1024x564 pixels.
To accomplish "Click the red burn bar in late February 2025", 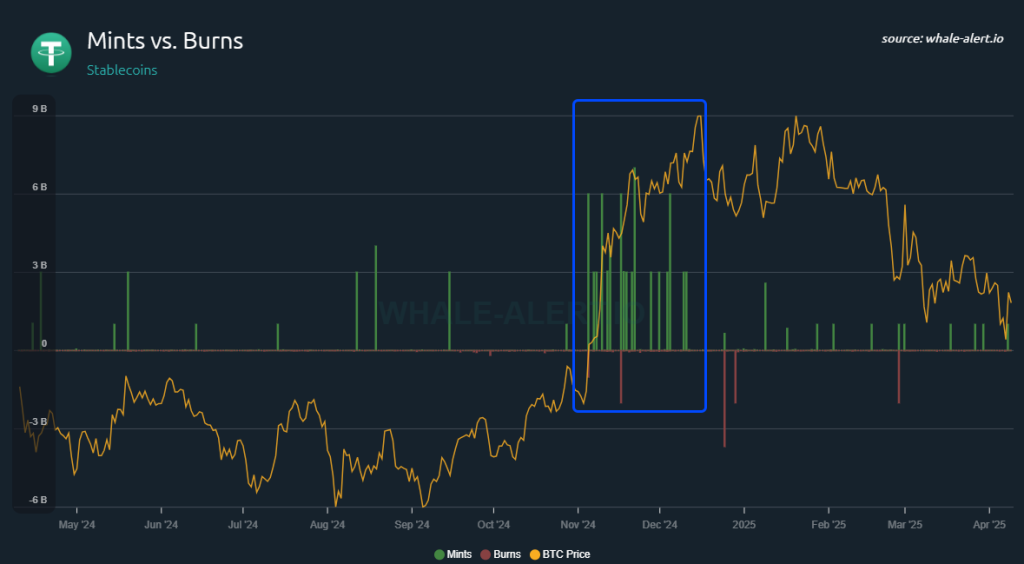I will pyautogui.click(x=899, y=377).
